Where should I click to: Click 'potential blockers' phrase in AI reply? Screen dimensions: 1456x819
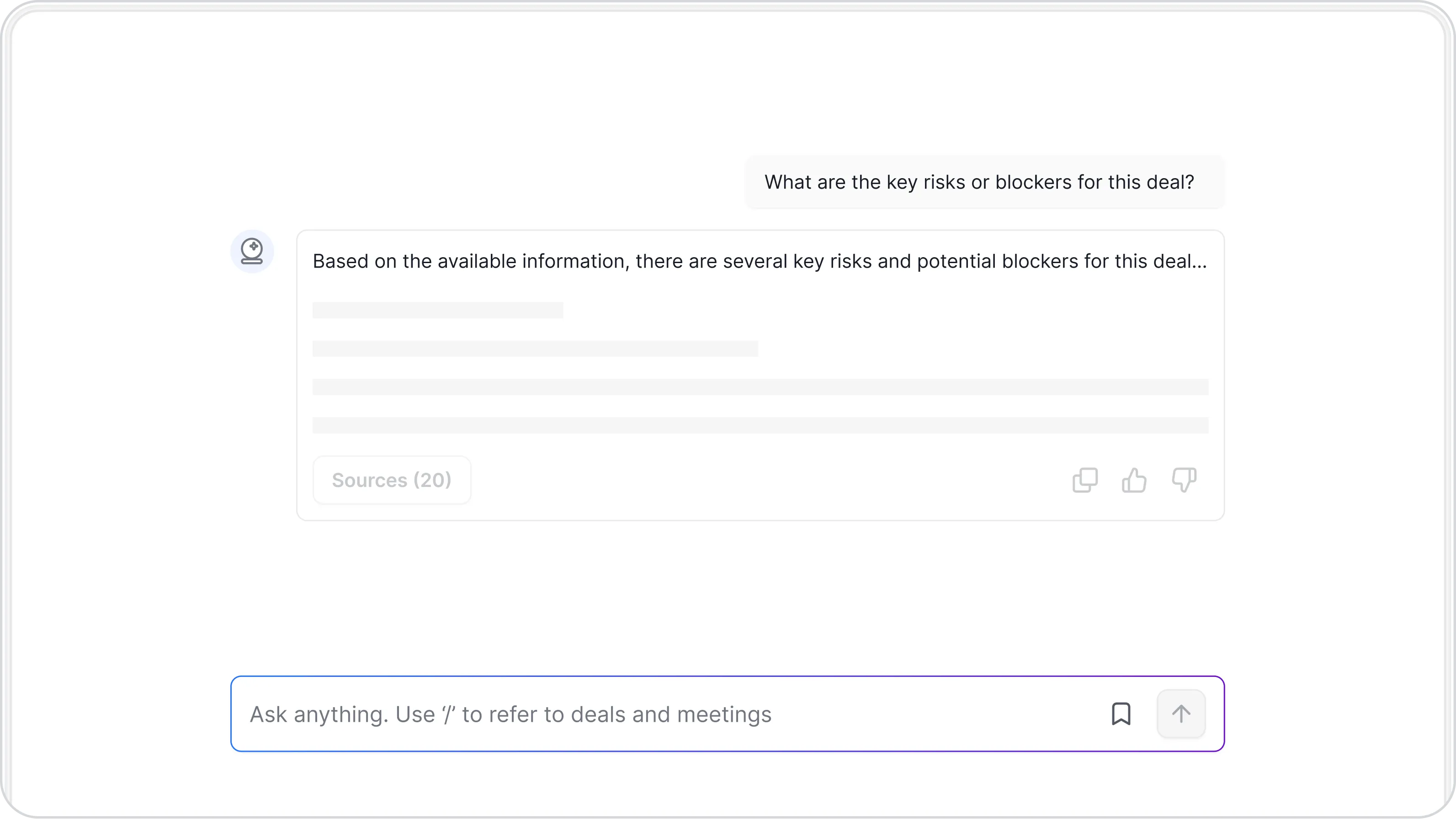997,261
